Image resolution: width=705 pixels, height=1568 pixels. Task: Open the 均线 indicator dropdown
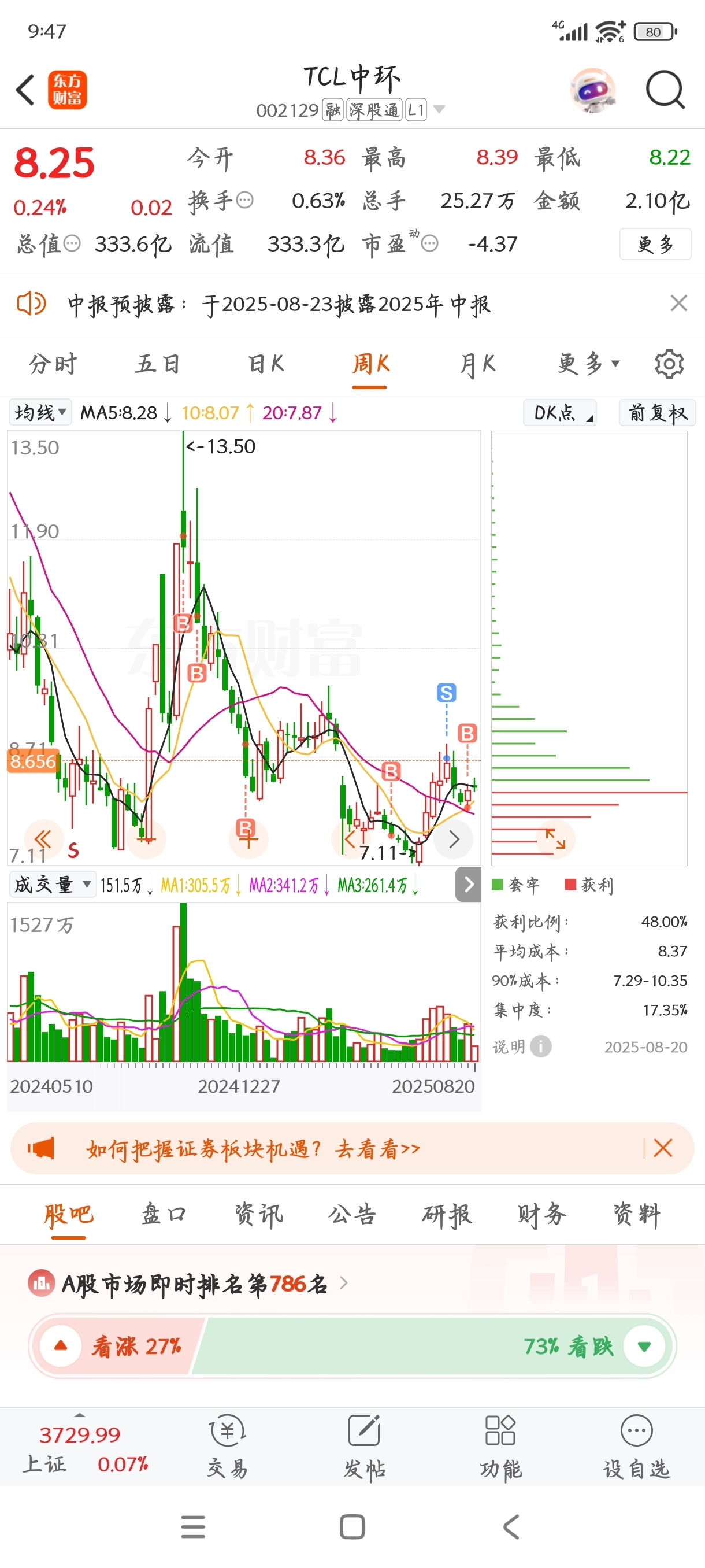click(x=40, y=413)
